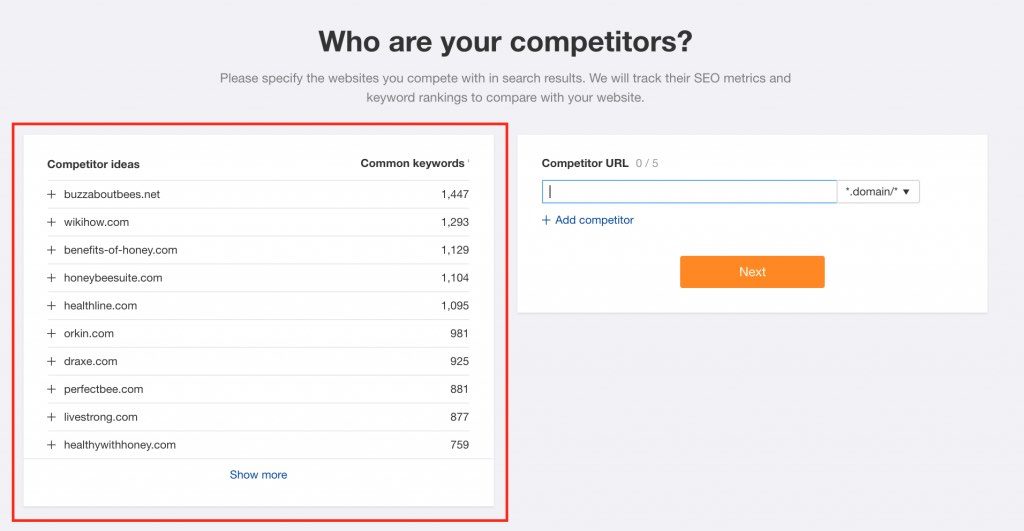Open the *.domain/* mode dropdown
The height and width of the screenshot is (531, 1024).
879,192
